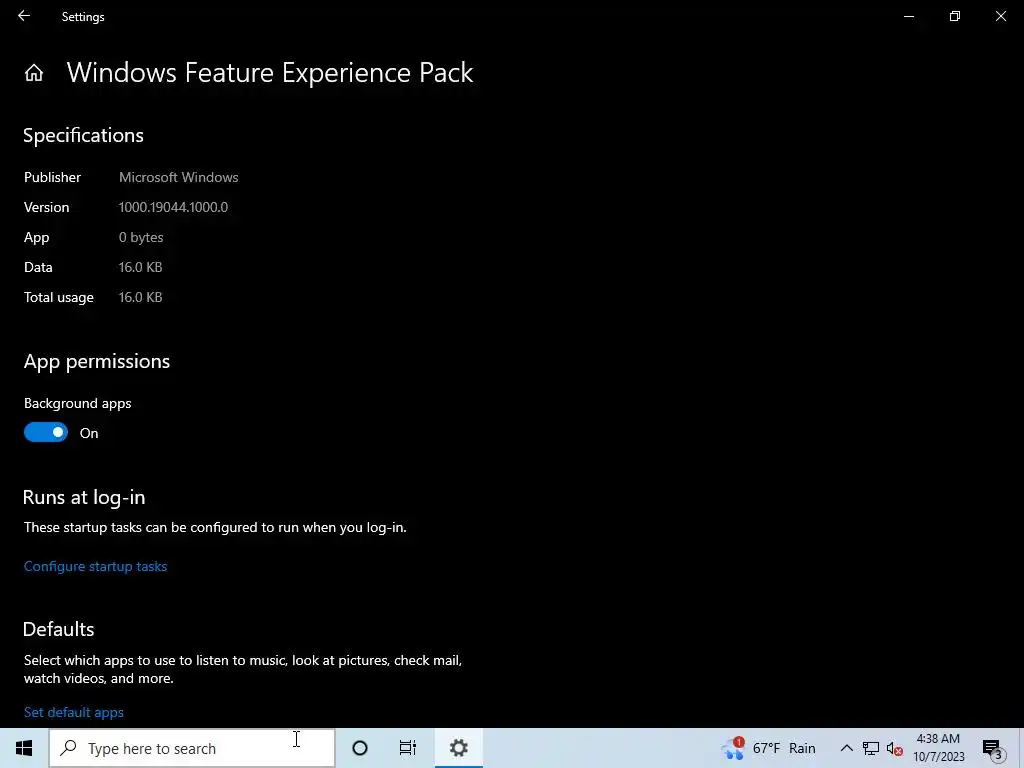Select the Settings gear on the taskbar
The image size is (1024, 768).
[458, 748]
